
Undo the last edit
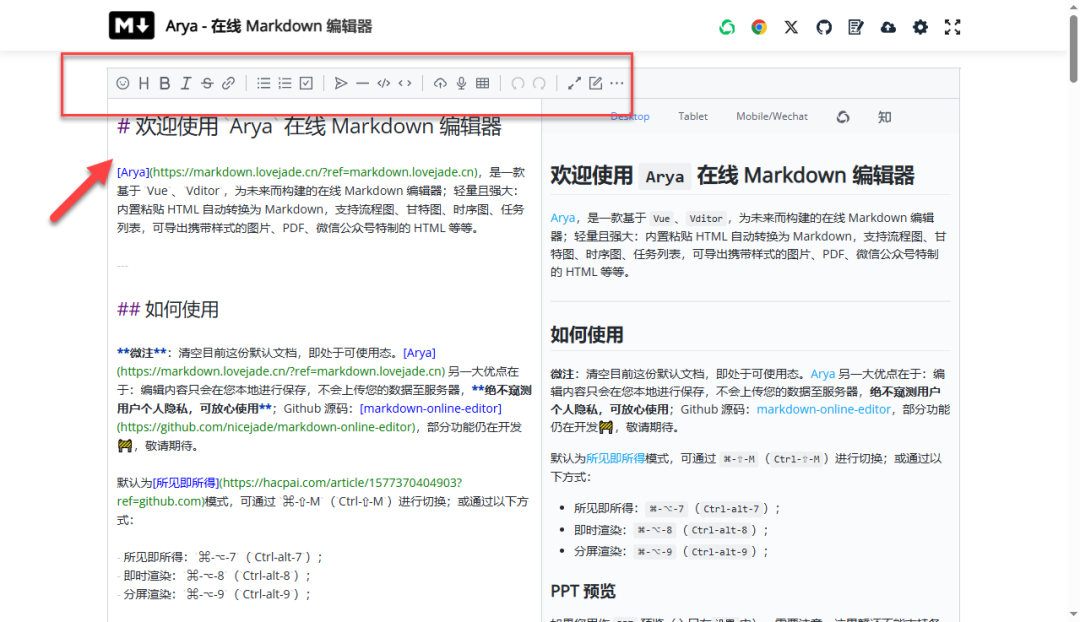(x=518, y=83)
